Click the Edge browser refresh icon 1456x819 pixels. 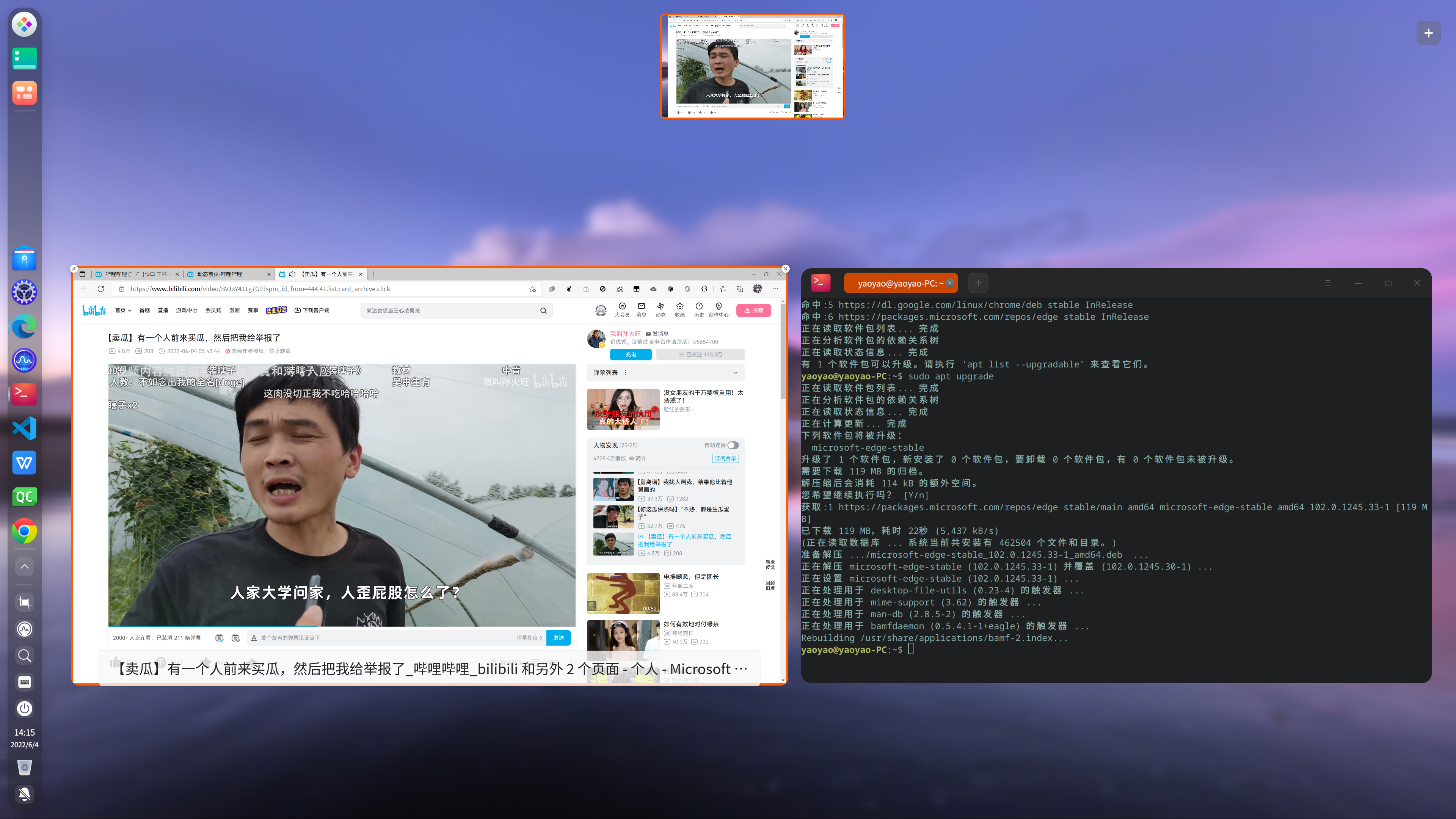[100, 289]
